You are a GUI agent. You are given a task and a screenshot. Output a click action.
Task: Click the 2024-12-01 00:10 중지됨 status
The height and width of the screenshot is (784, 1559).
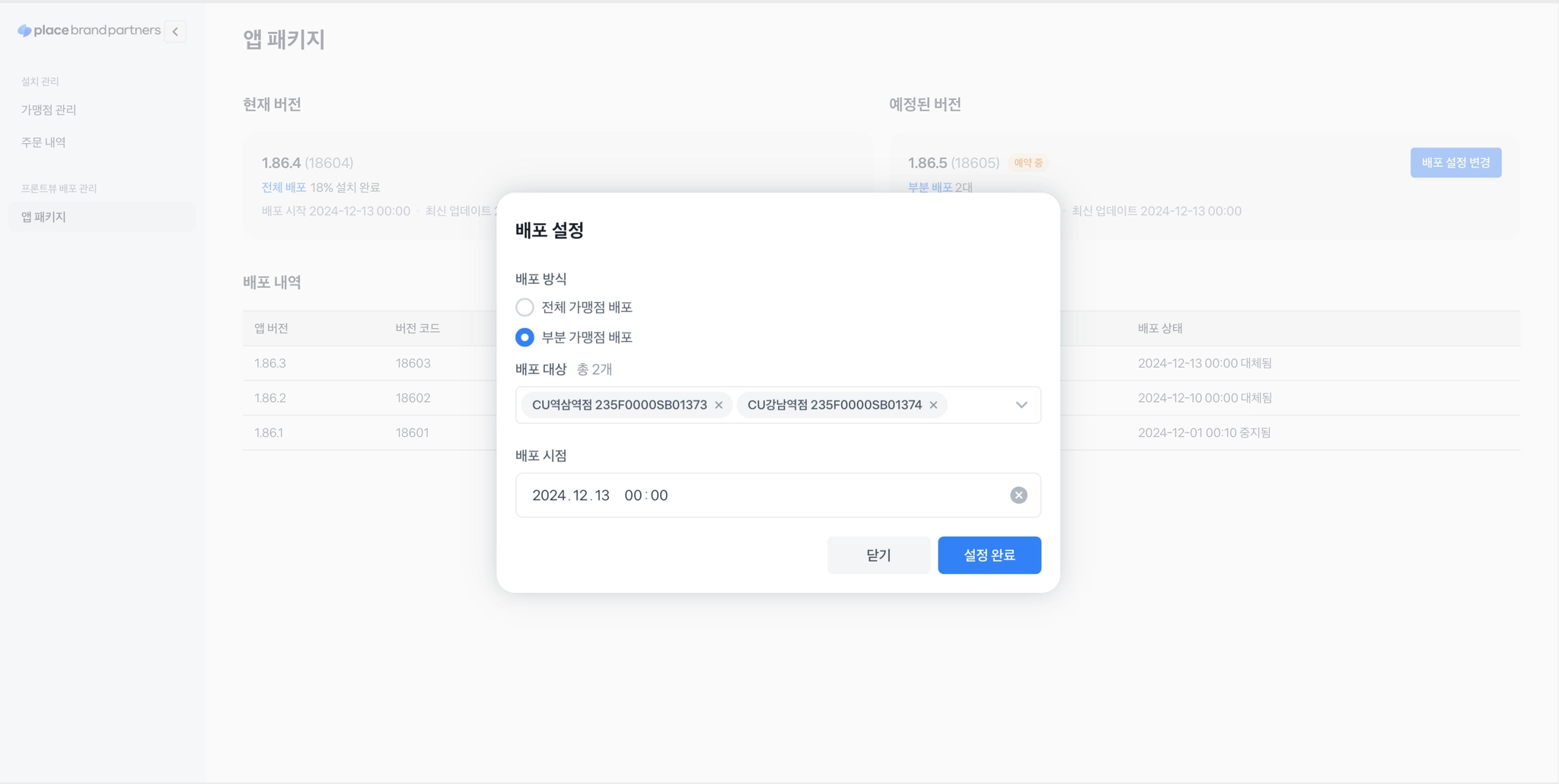pos(1204,433)
